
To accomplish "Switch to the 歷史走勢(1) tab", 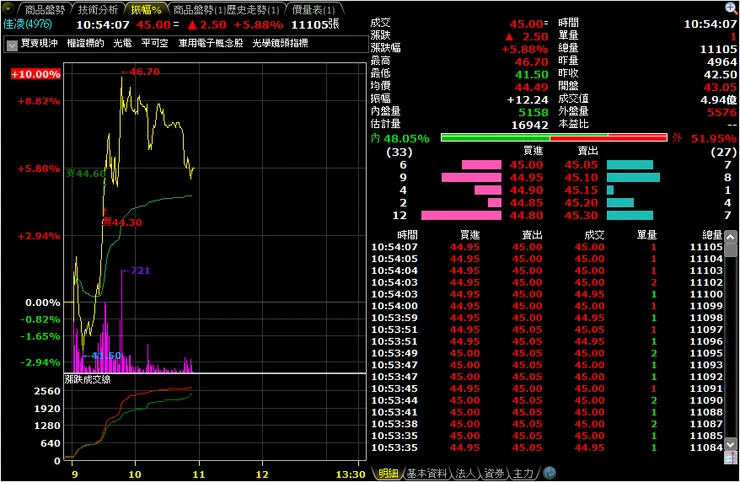I will [253, 9].
